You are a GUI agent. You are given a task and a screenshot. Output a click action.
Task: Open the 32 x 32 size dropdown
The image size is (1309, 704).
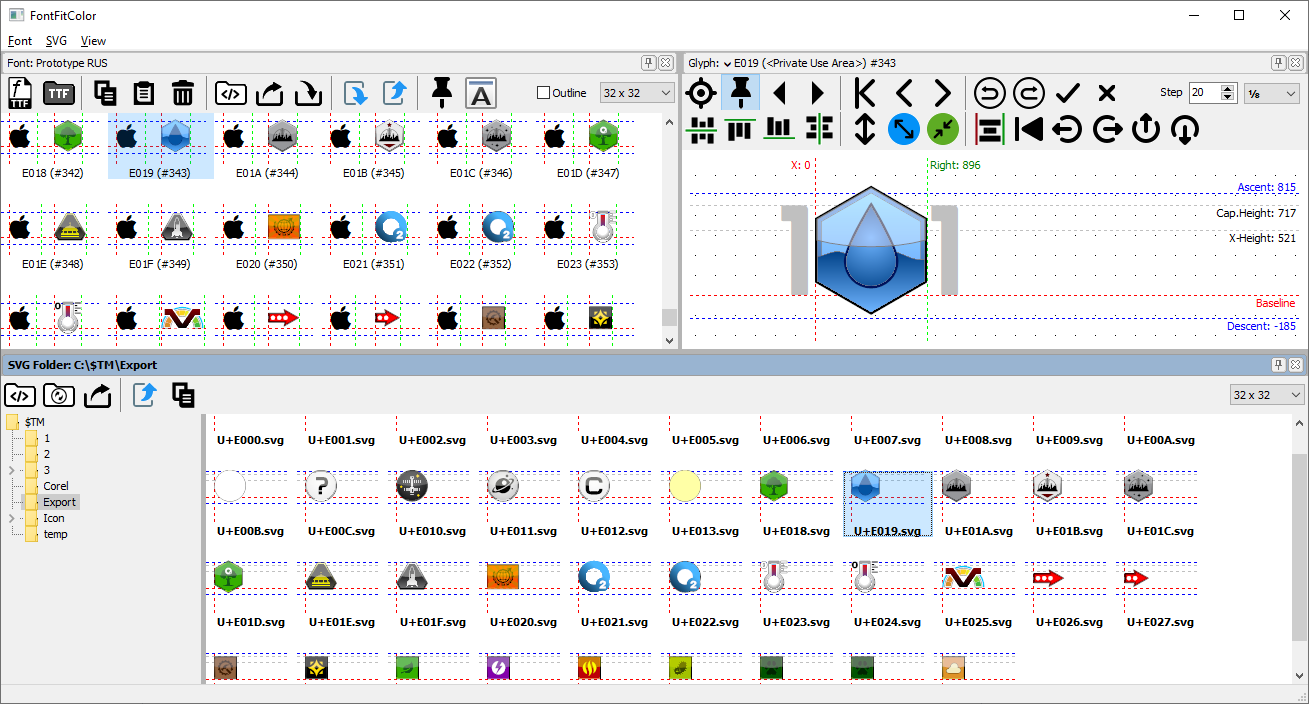coord(637,92)
